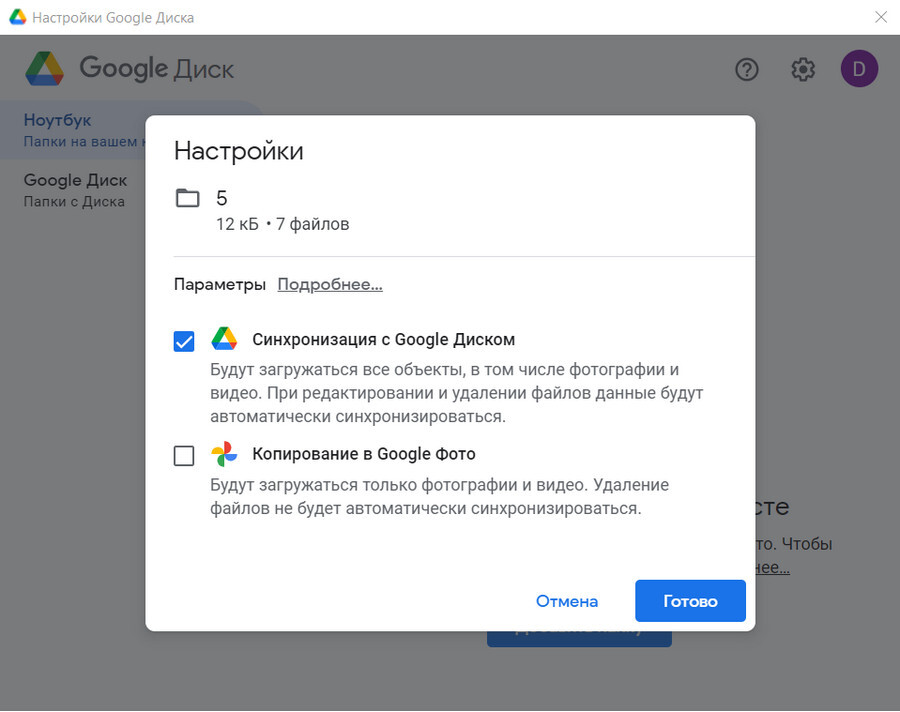Image resolution: width=900 pixels, height=712 pixels.
Task: Click the folder icon next to 5
Action: pyautogui.click(x=187, y=198)
